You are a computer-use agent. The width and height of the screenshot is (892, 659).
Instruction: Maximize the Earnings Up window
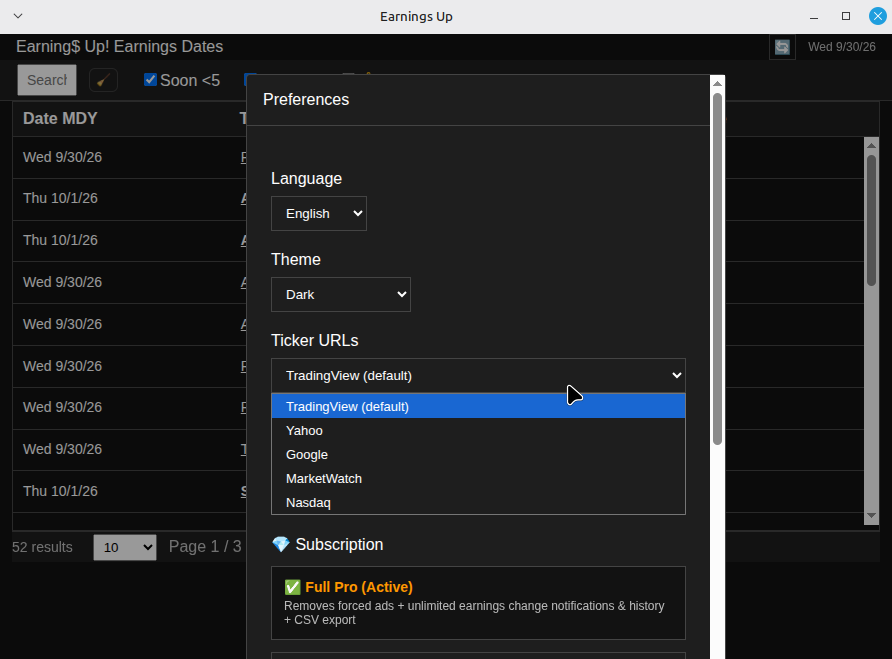(x=846, y=16)
